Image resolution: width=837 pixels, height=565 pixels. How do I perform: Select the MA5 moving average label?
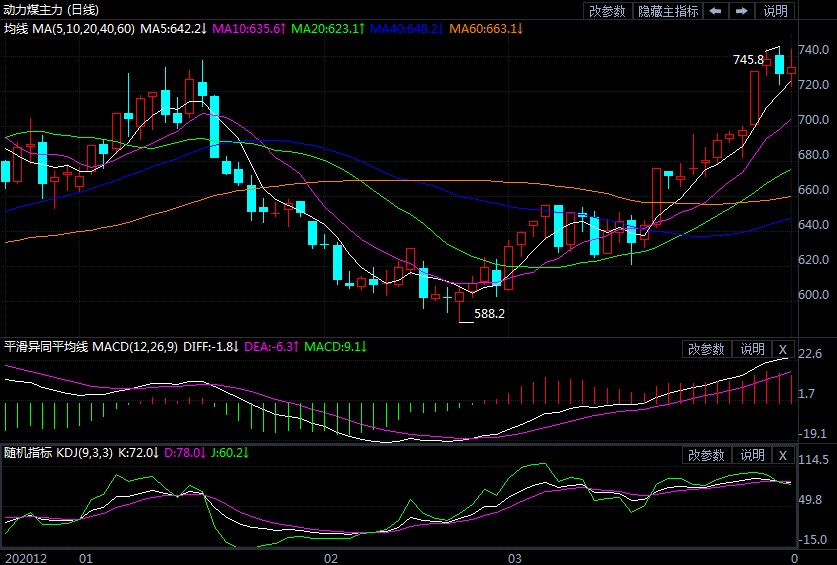(173, 29)
